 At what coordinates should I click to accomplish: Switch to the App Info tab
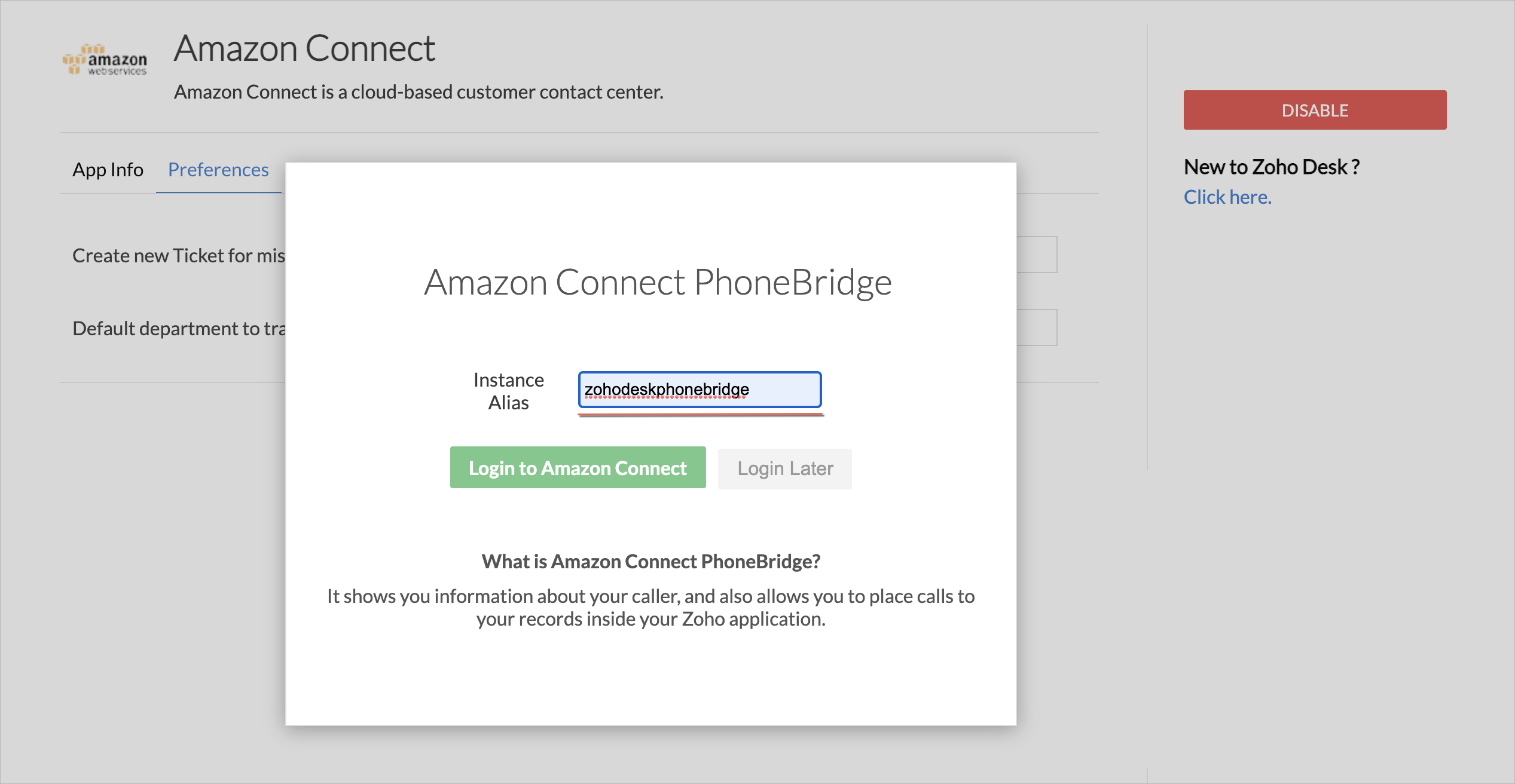108,170
